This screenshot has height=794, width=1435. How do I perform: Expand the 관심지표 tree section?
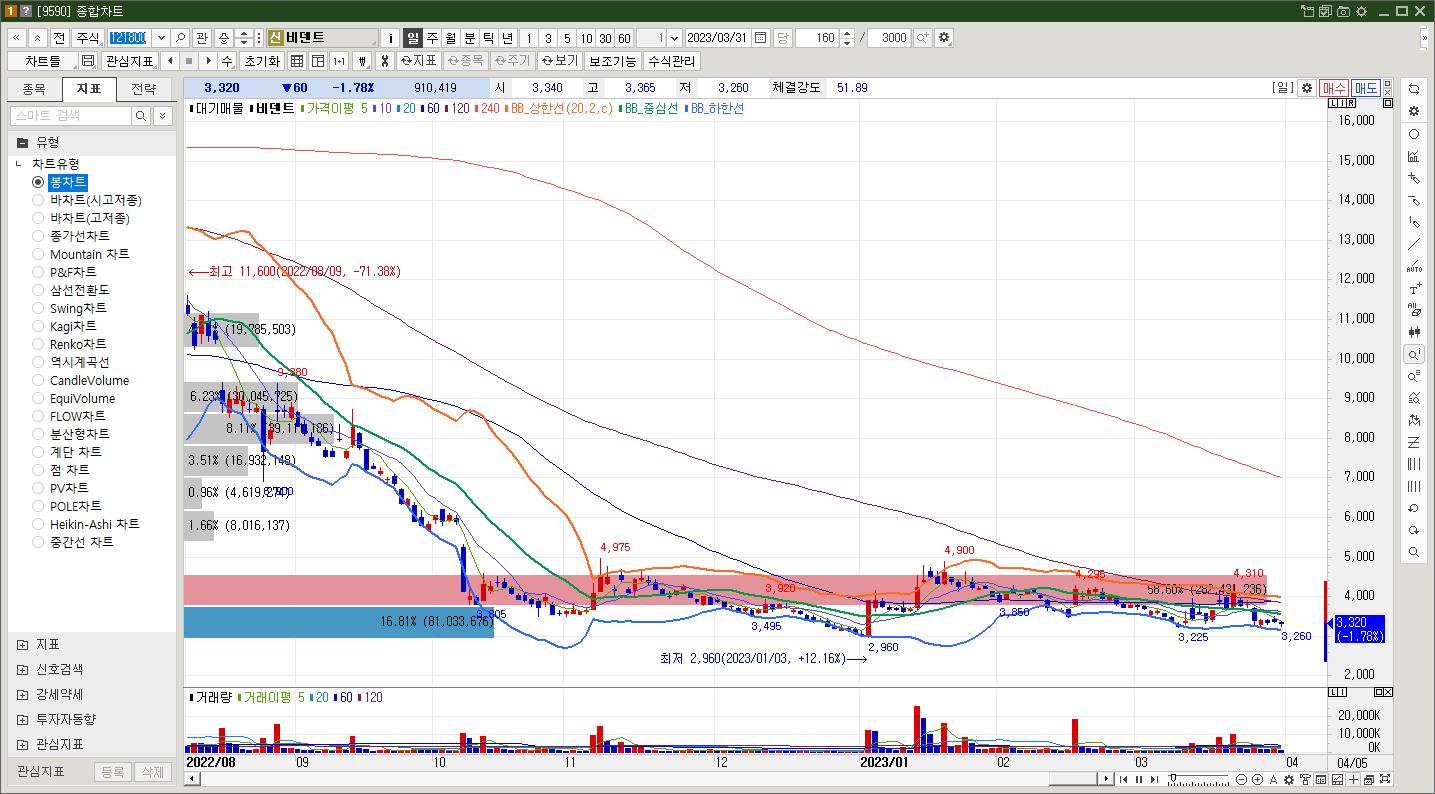tap(22, 745)
